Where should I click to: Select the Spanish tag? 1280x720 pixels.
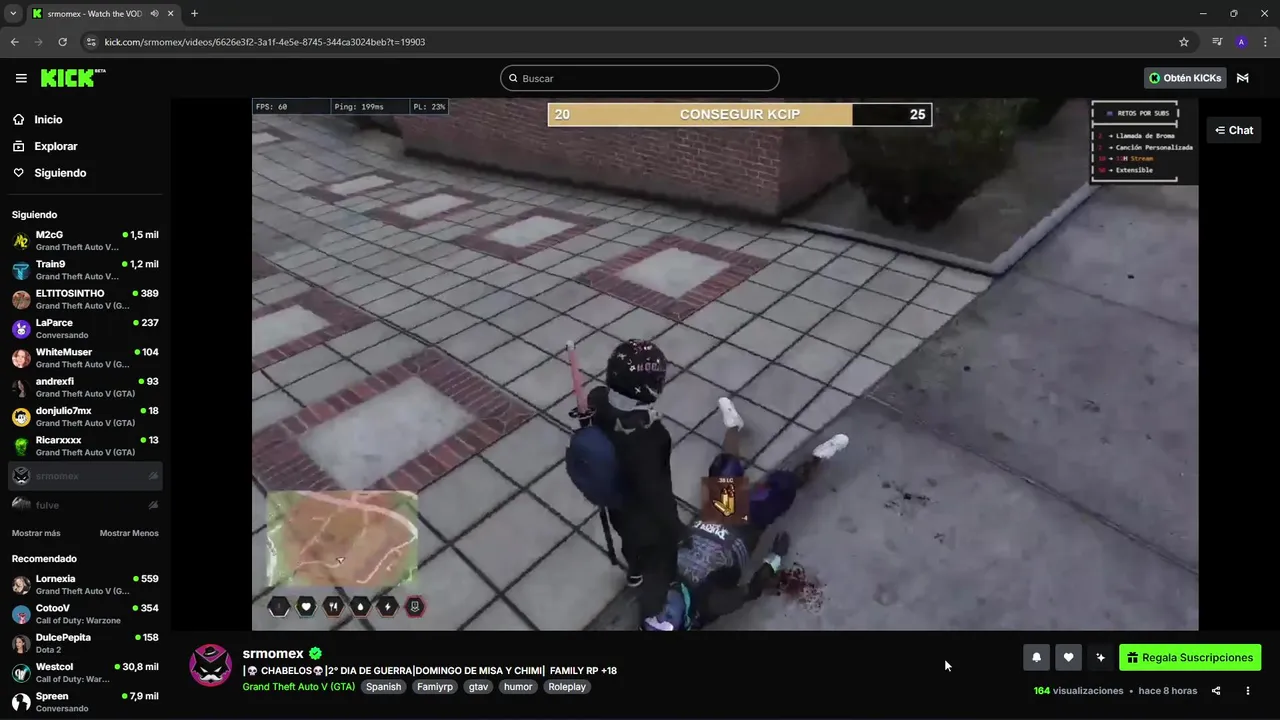(x=383, y=687)
